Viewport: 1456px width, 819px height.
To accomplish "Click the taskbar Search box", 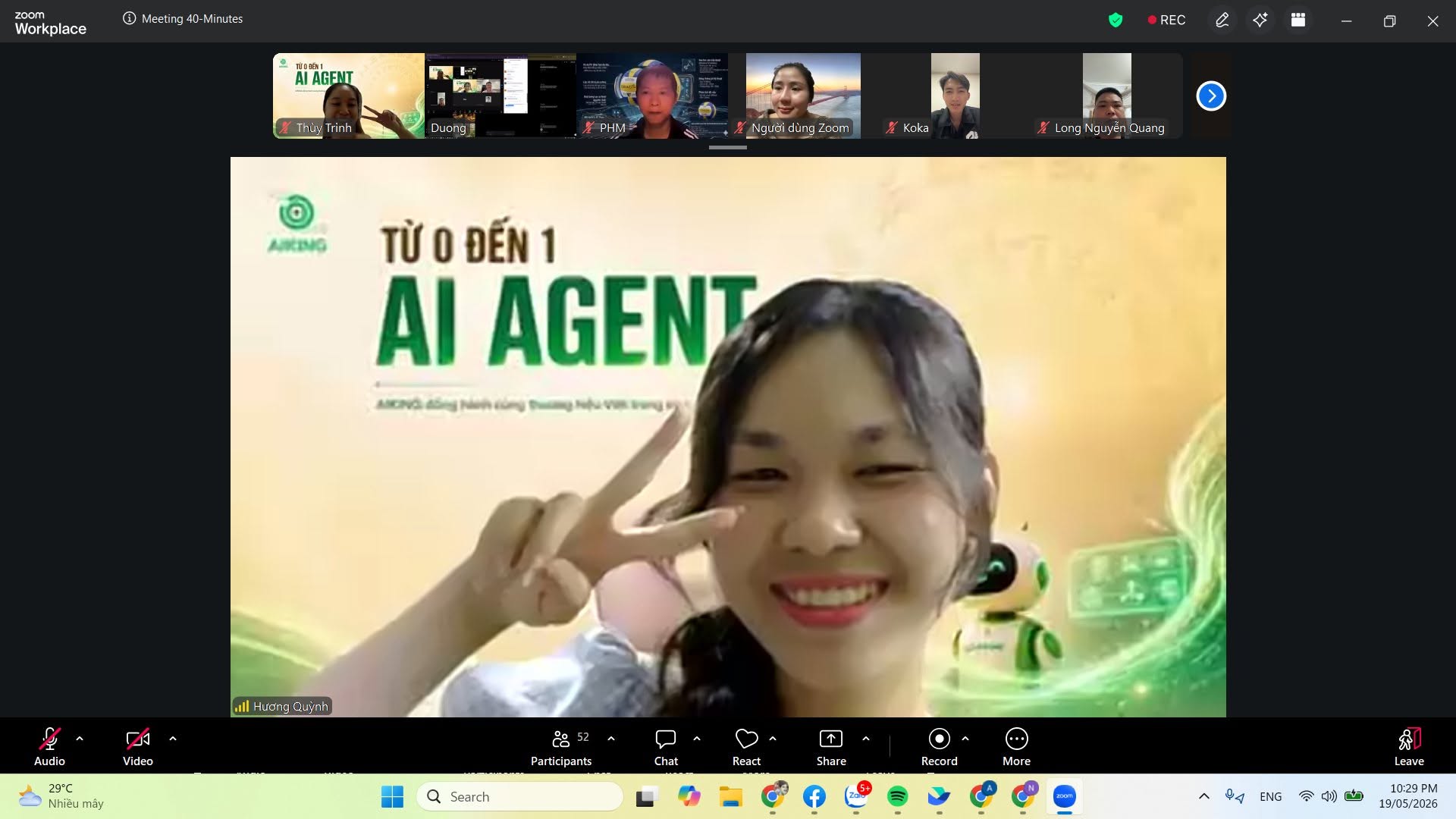I will pyautogui.click(x=520, y=796).
